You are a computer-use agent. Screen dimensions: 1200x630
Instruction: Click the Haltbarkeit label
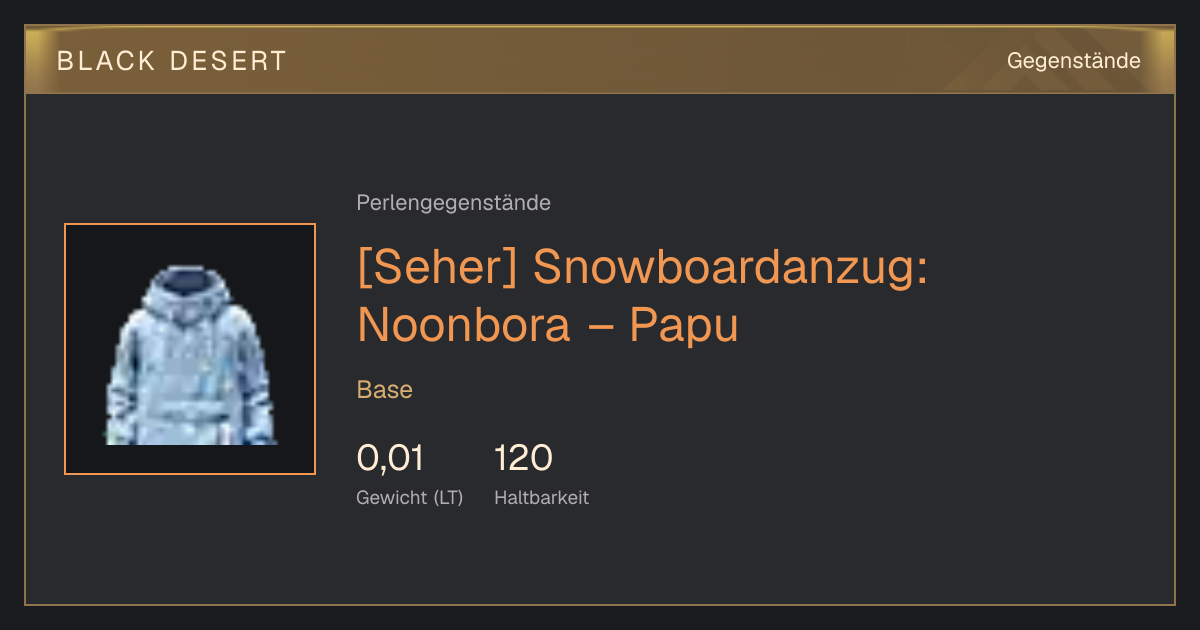(x=541, y=497)
